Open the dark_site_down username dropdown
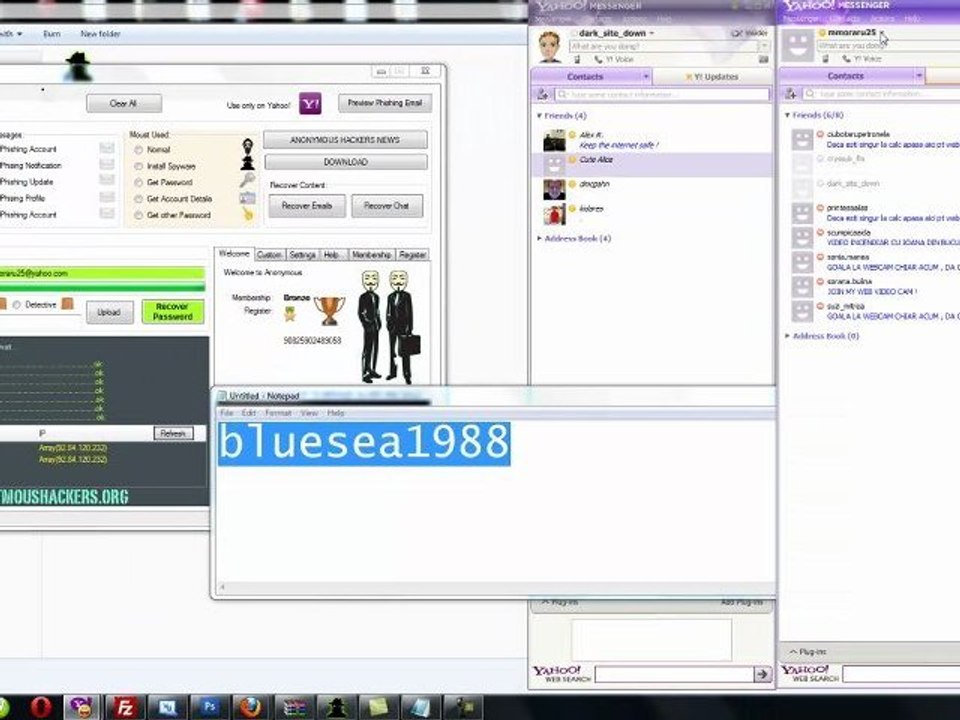960x720 pixels. coord(651,33)
